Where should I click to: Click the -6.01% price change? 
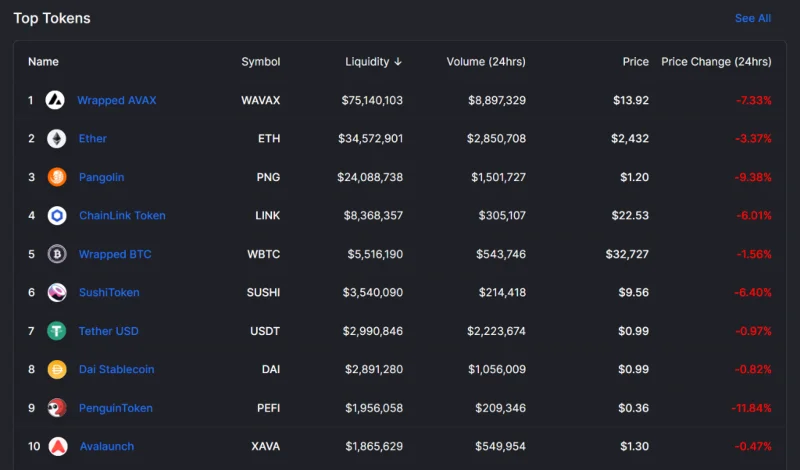click(x=754, y=215)
